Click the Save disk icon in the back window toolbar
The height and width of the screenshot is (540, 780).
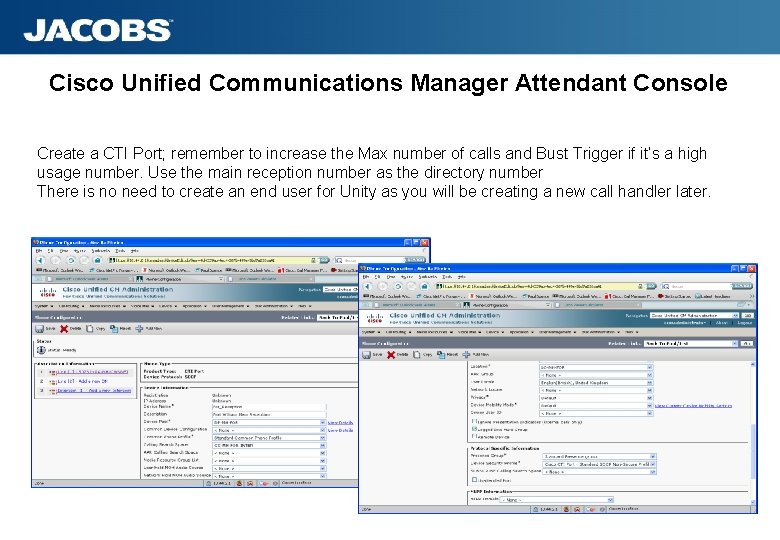[39, 329]
